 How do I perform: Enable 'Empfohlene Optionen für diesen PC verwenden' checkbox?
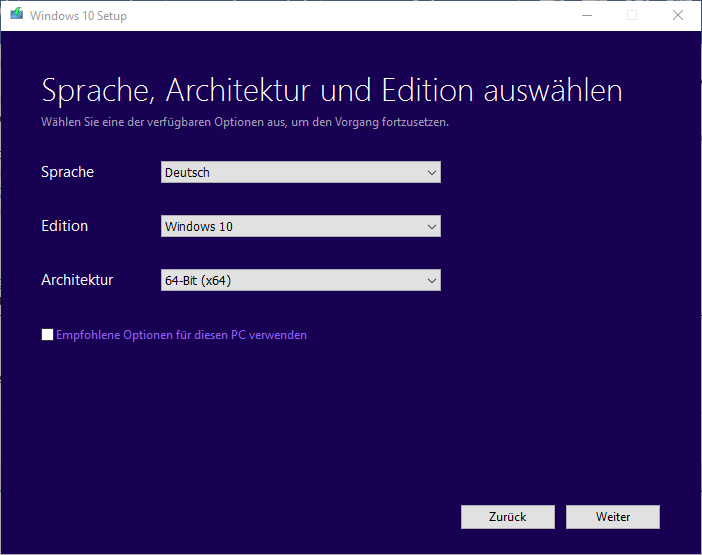click(x=47, y=335)
